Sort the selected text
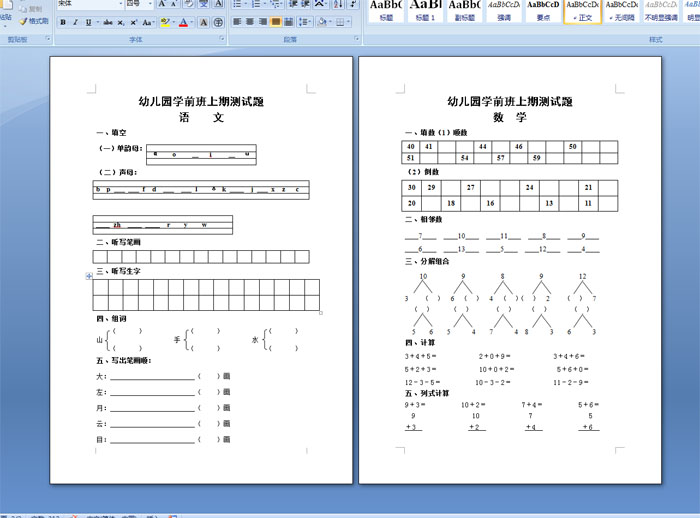Viewport: 700px width, 518px height. coord(338,4)
